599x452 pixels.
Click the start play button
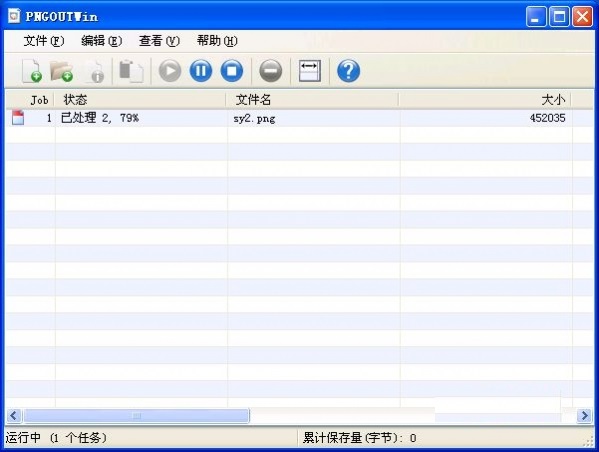170,71
